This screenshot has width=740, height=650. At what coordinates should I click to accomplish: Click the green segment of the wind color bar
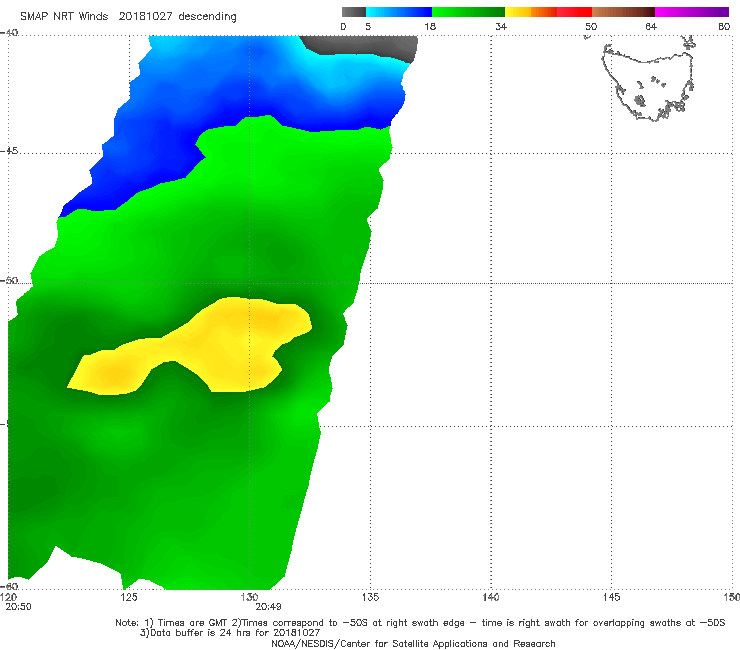point(468,12)
